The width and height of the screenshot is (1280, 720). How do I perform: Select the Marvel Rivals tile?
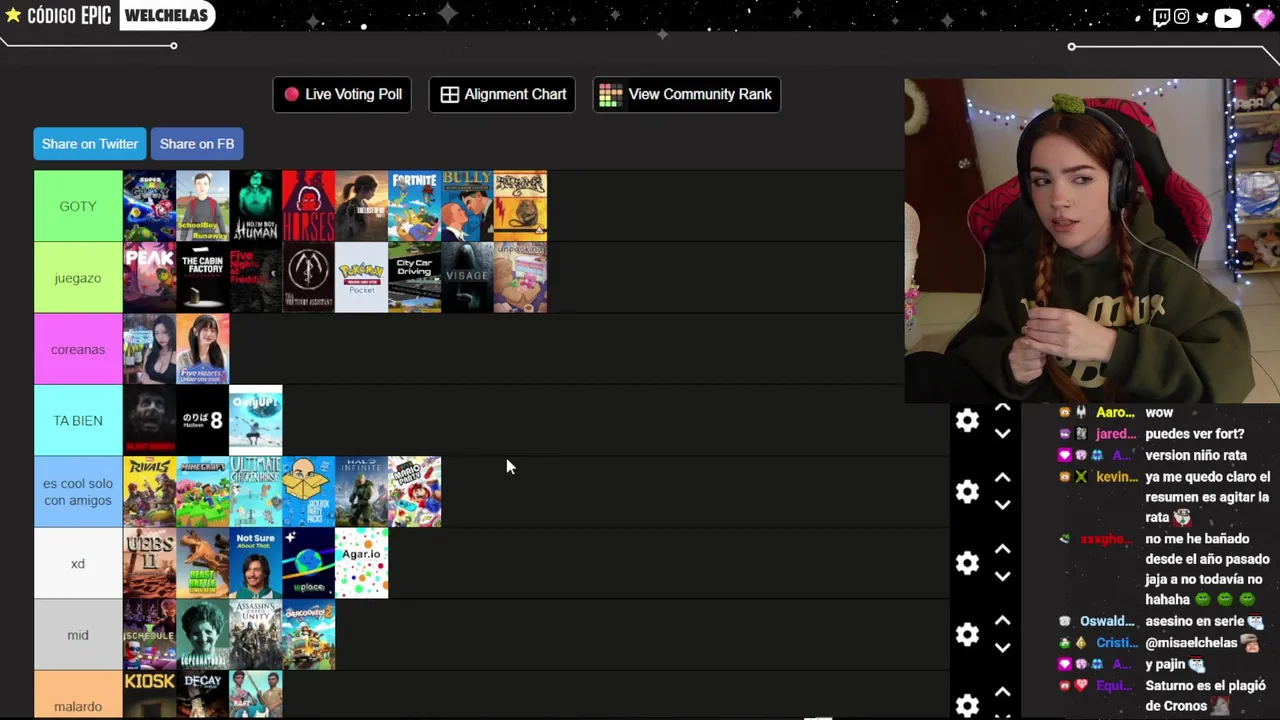click(149, 492)
